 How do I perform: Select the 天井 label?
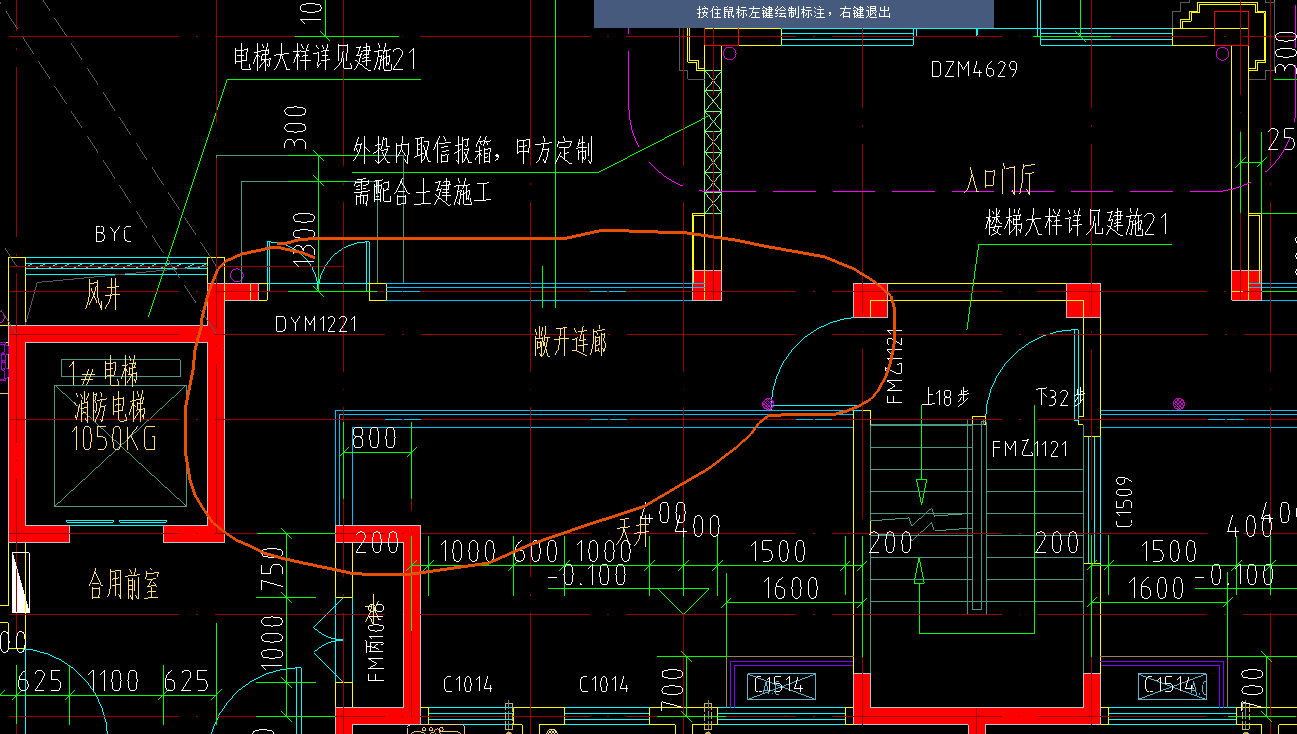635,530
